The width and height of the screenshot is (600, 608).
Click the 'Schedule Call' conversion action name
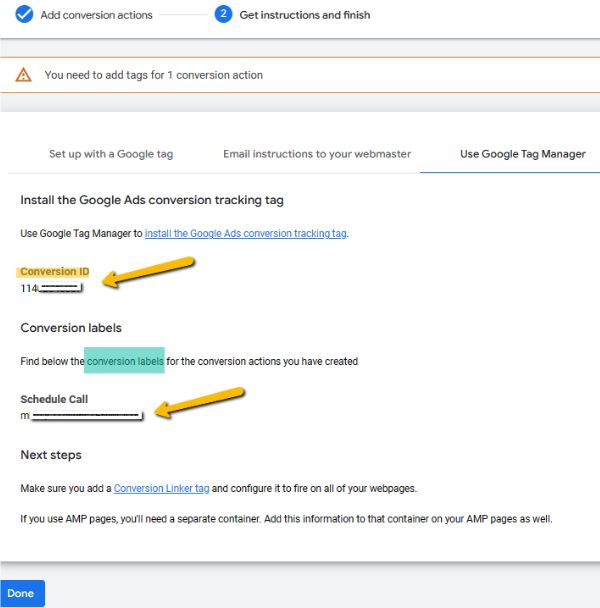(54, 399)
